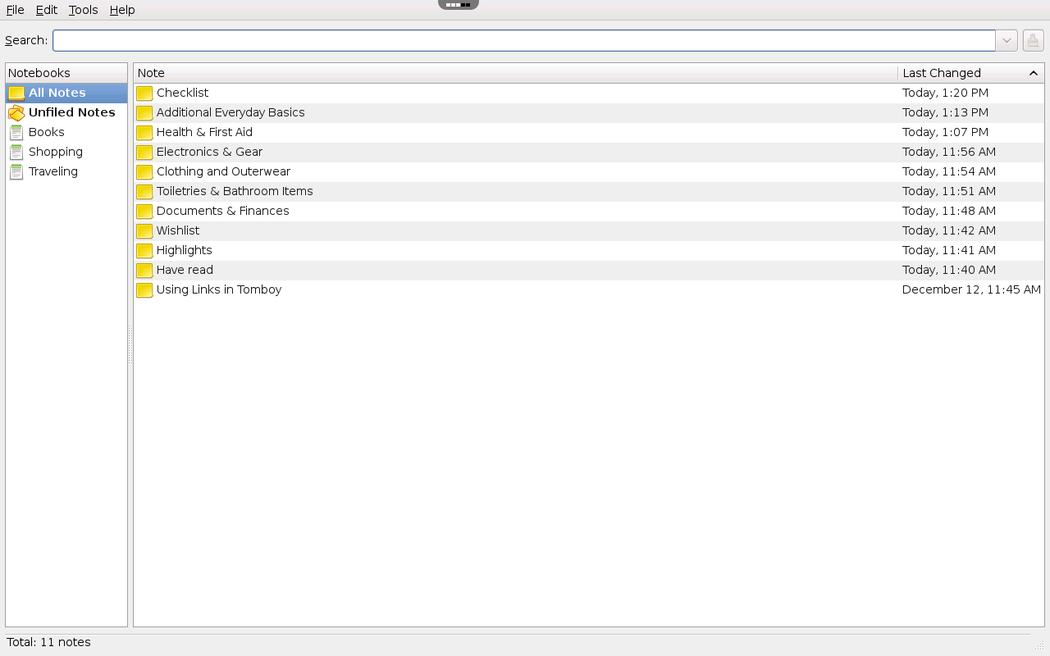Toggle sort order via Last Changed arrow

[1033, 73]
